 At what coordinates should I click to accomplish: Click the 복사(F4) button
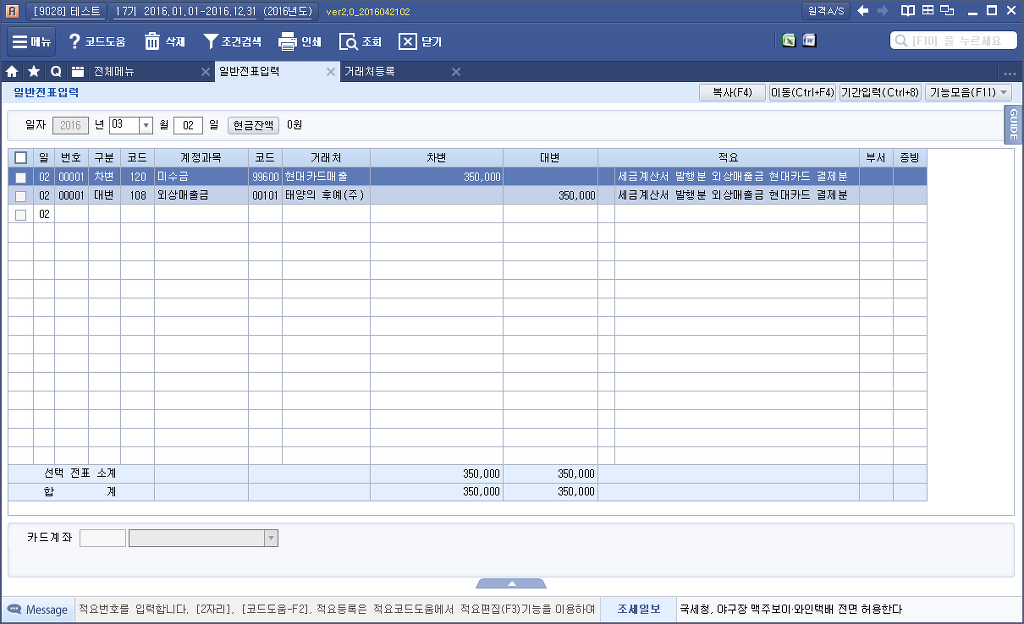pos(731,93)
